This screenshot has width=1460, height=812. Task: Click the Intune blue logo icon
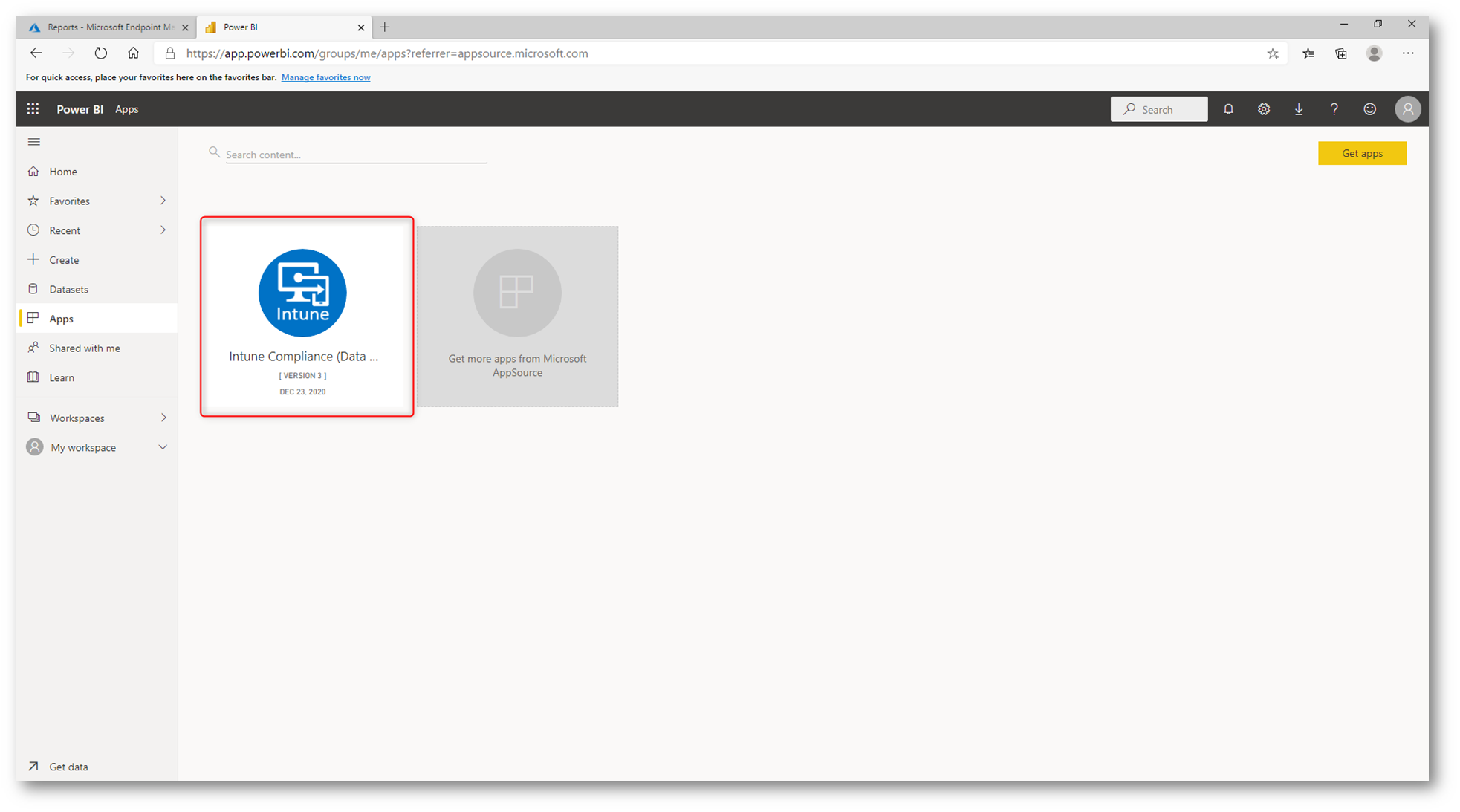pyautogui.click(x=302, y=293)
